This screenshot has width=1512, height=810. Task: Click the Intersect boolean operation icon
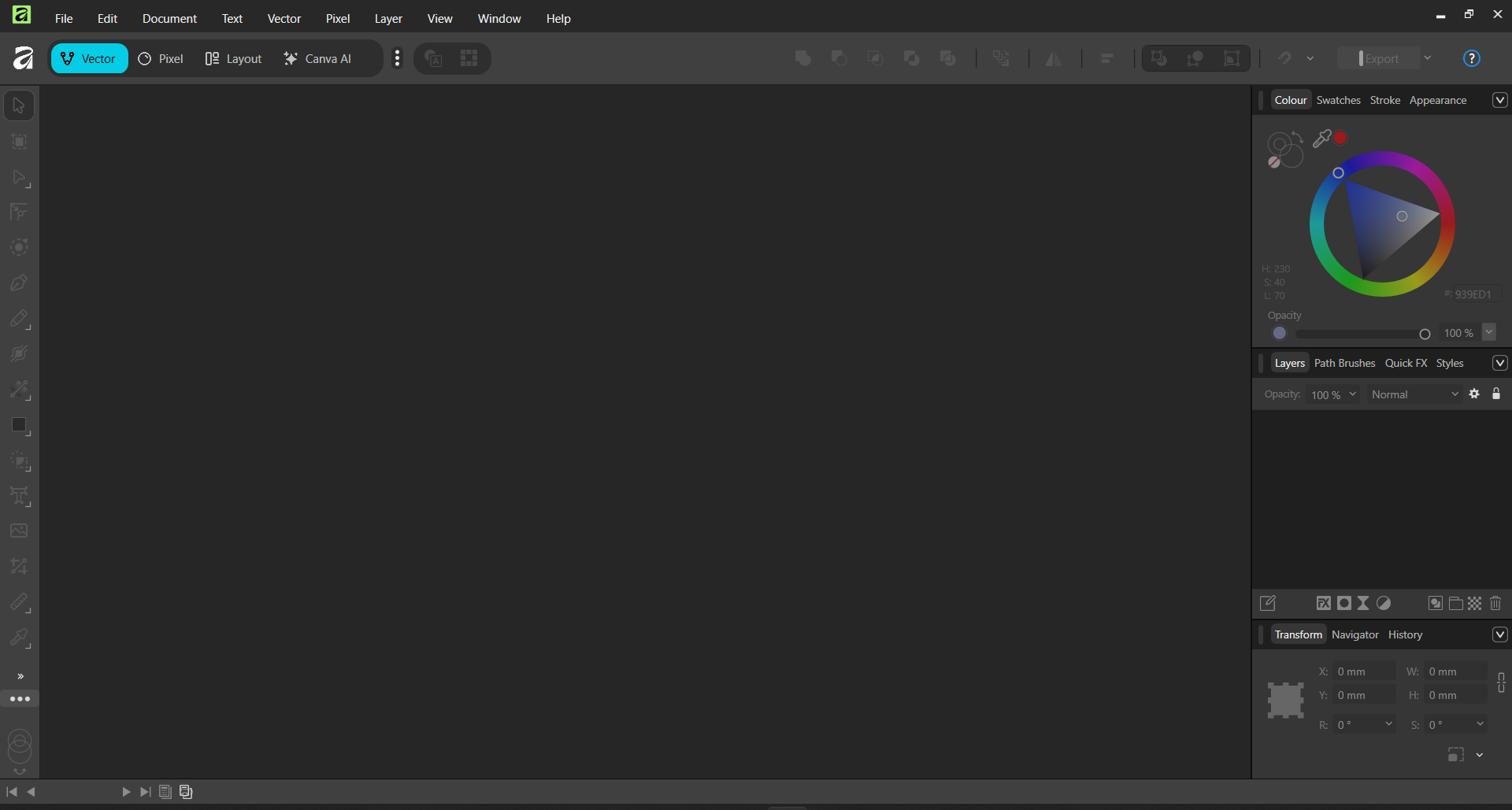click(x=875, y=58)
